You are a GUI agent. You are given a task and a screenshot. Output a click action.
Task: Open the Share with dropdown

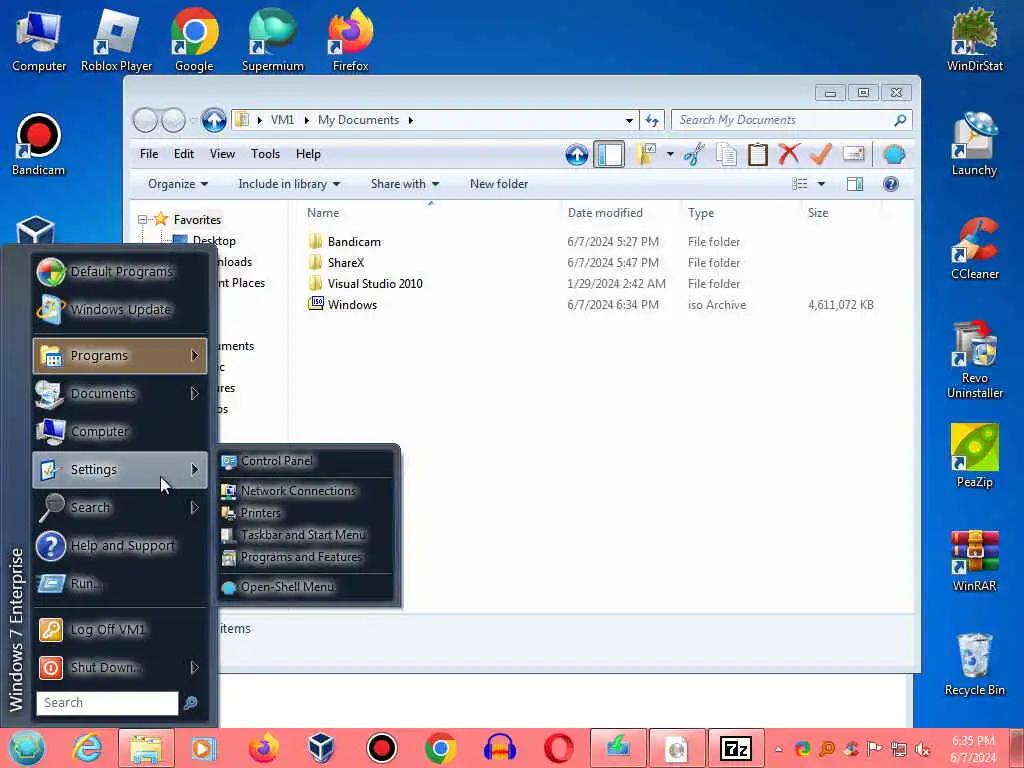(x=405, y=184)
